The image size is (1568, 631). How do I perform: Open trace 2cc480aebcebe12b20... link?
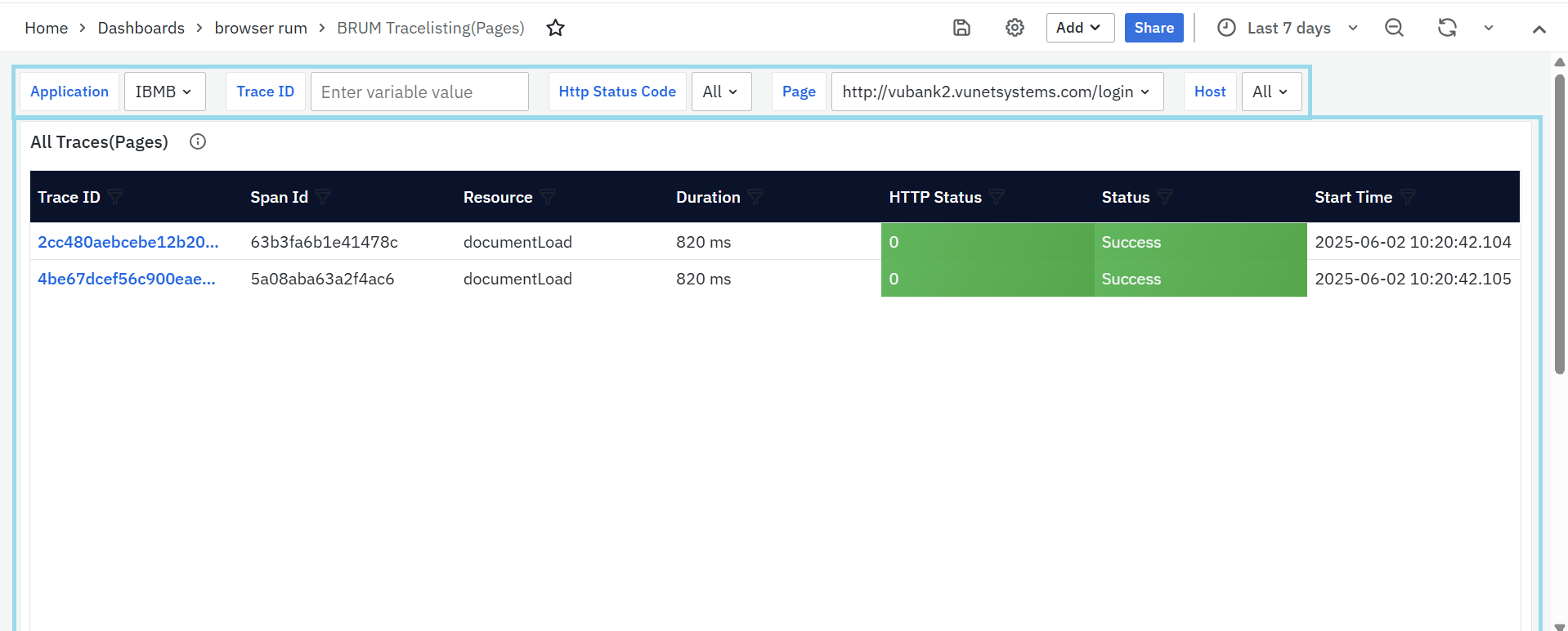click(128, 242)
